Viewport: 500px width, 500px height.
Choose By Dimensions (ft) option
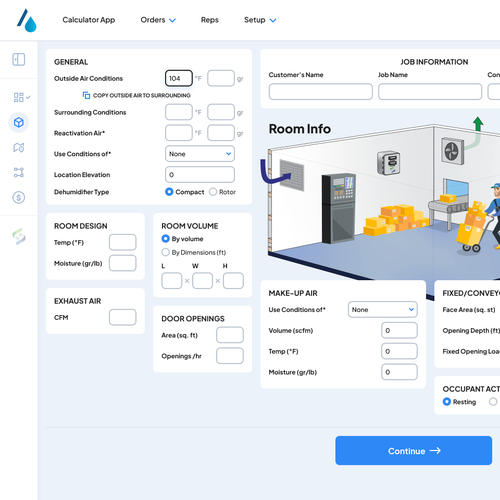pyautogui.click(x=165, y=252)
